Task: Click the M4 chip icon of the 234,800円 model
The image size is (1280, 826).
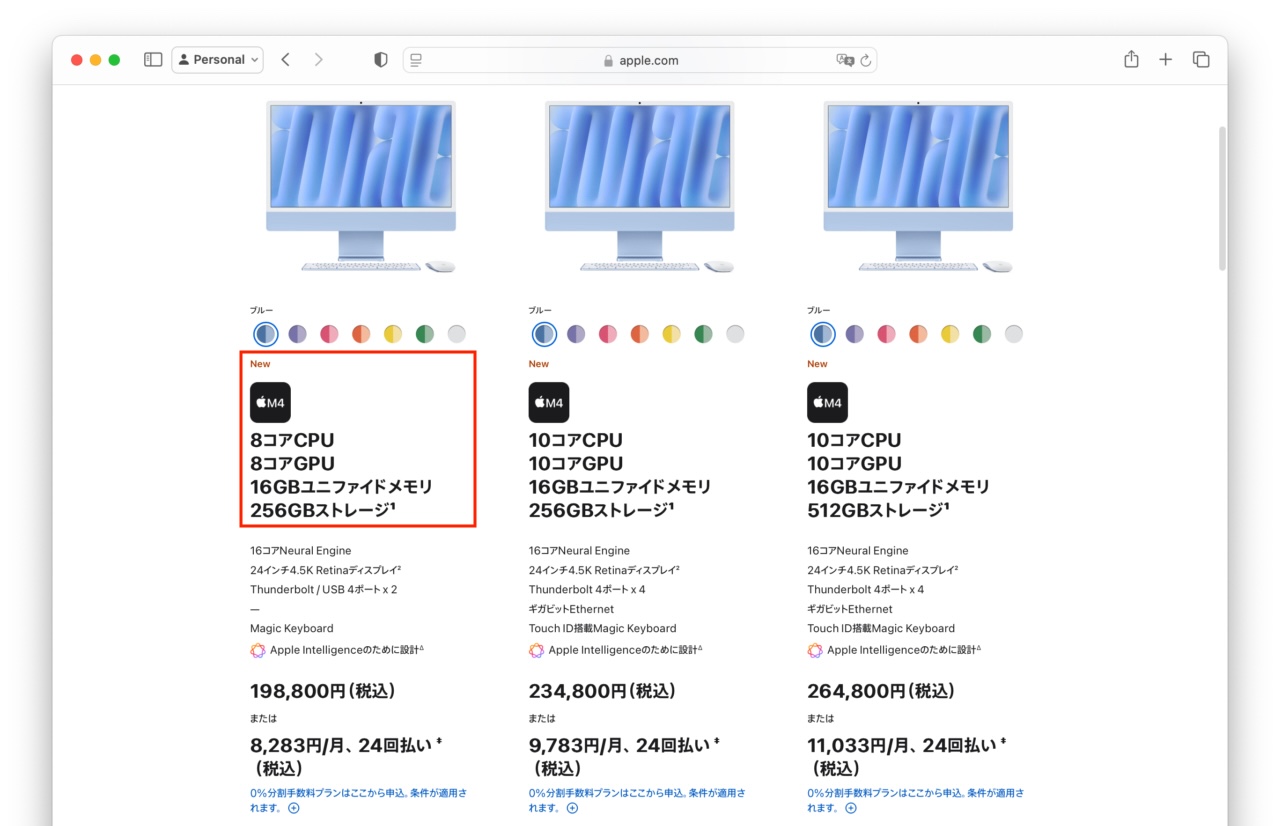Action: tap(549, 402)
